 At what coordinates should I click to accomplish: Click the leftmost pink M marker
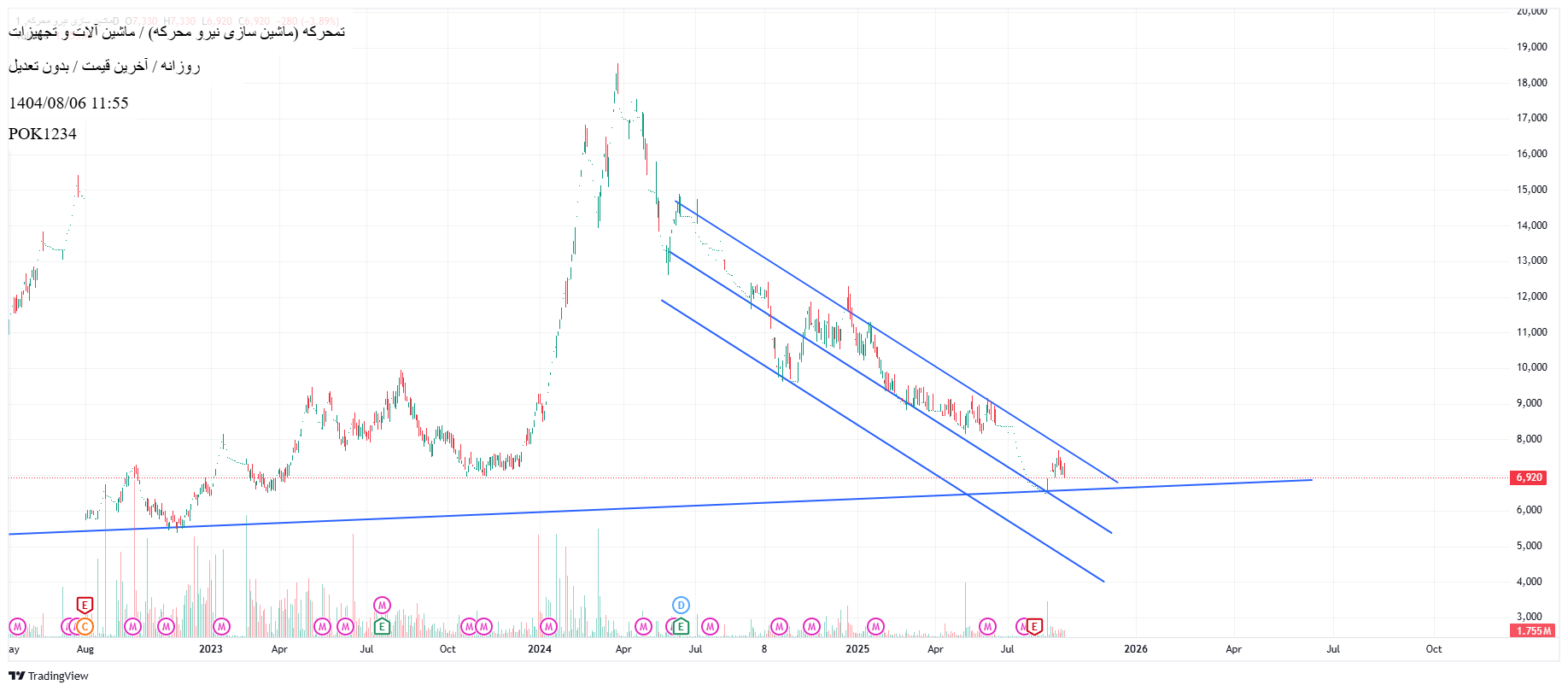coord(17,627)
